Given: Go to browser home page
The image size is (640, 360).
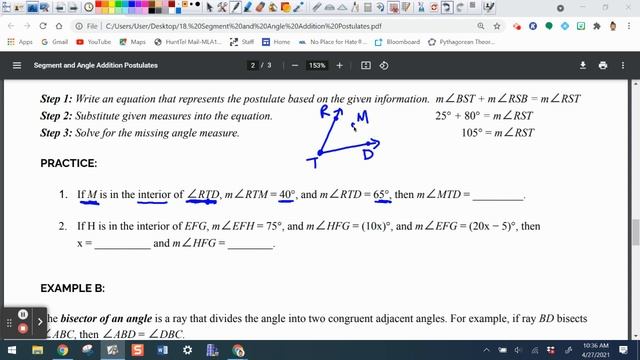Looking at the screenshot, I should tap(59, 26).
